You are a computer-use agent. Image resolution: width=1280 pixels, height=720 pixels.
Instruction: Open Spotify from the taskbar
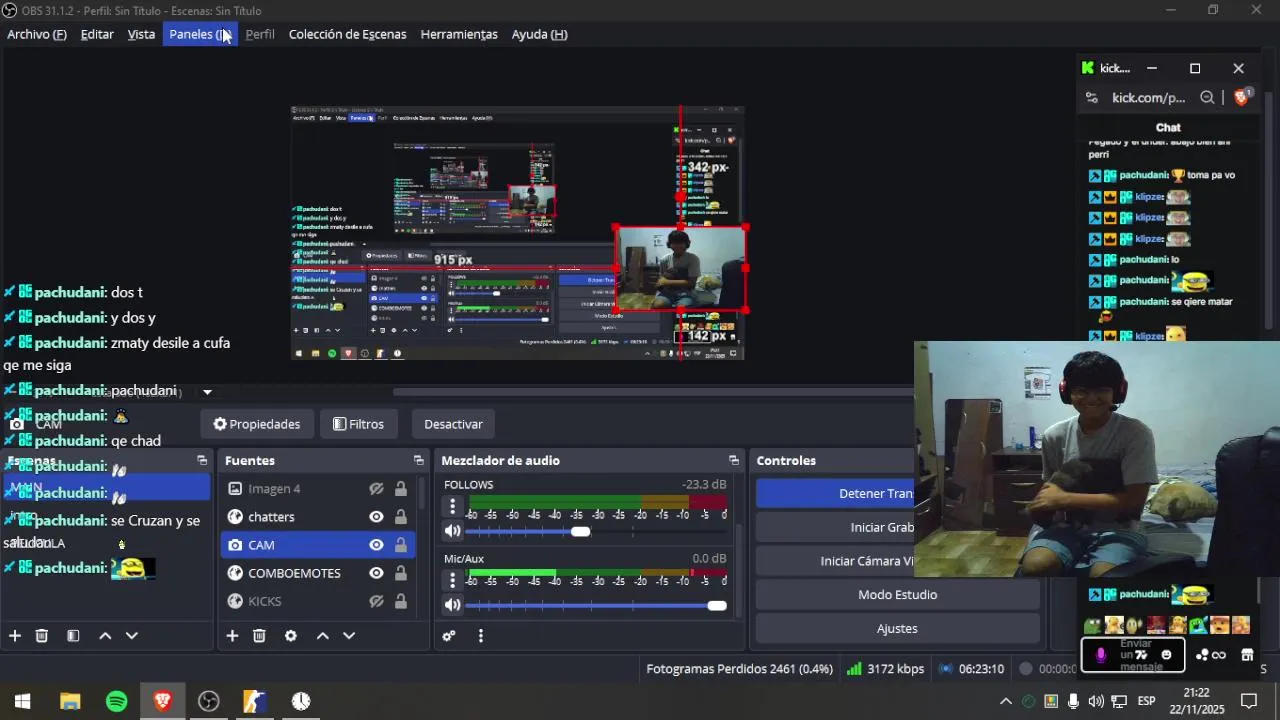(x=117, y=701)
